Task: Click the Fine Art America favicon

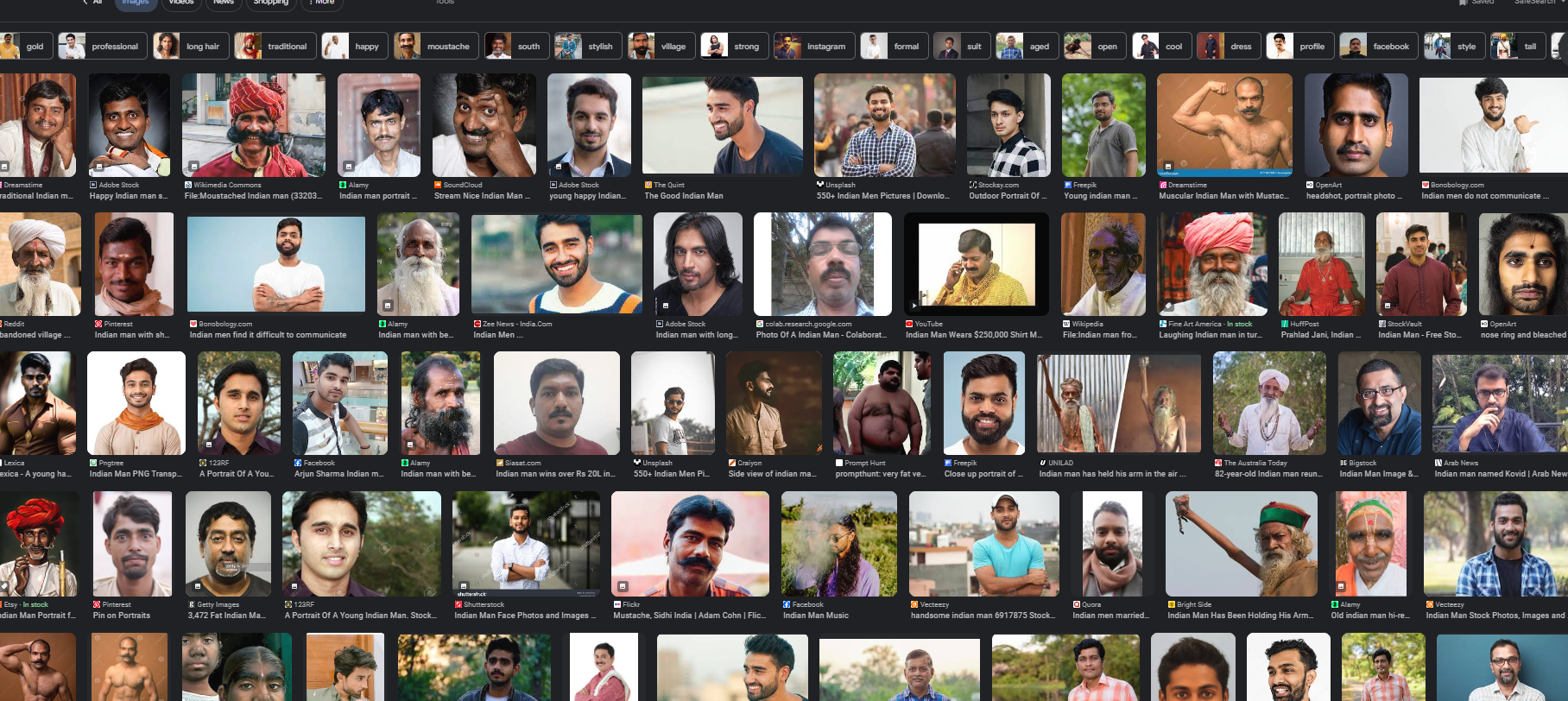Action: (x=1162, y=324)
